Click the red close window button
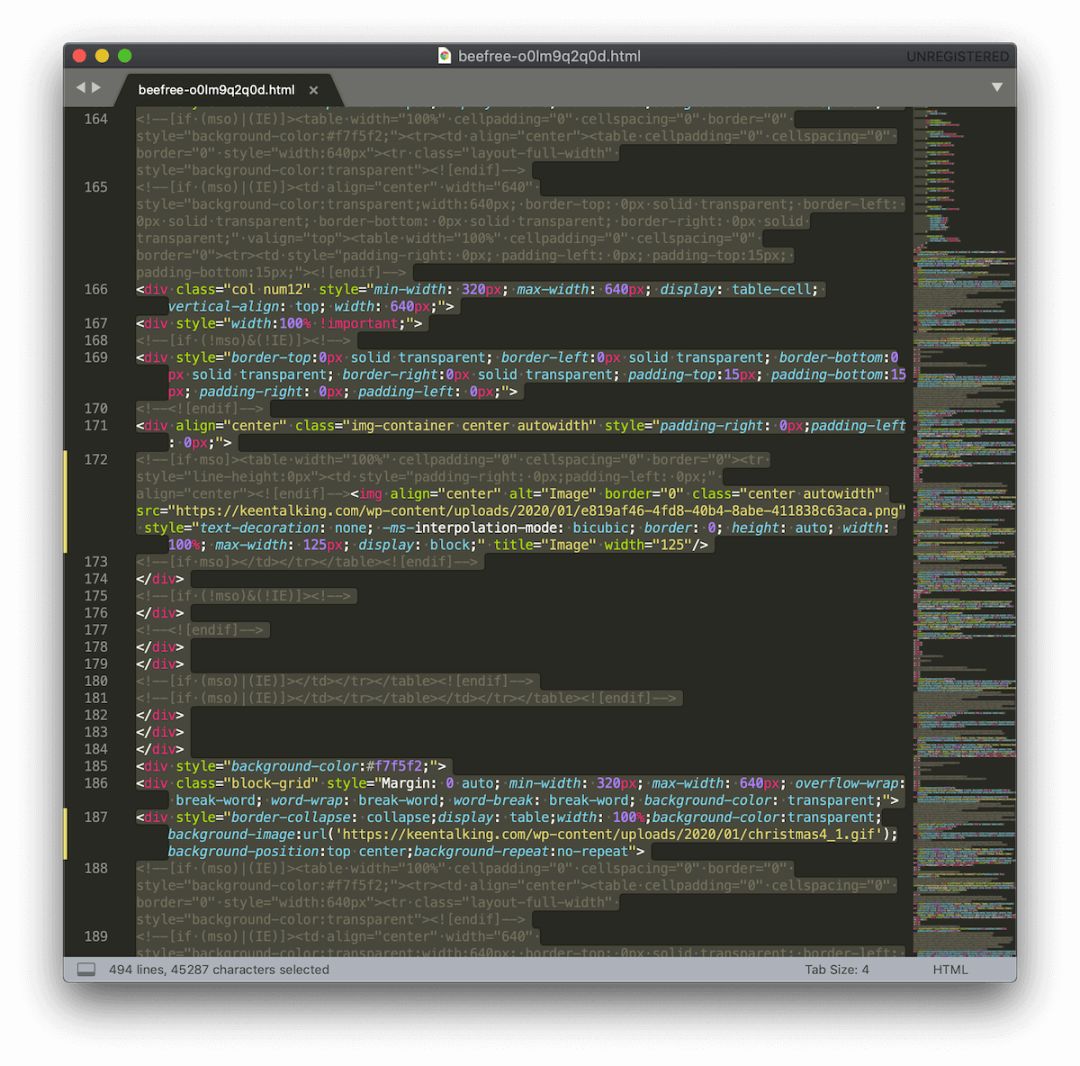 [x=79, y=56]
